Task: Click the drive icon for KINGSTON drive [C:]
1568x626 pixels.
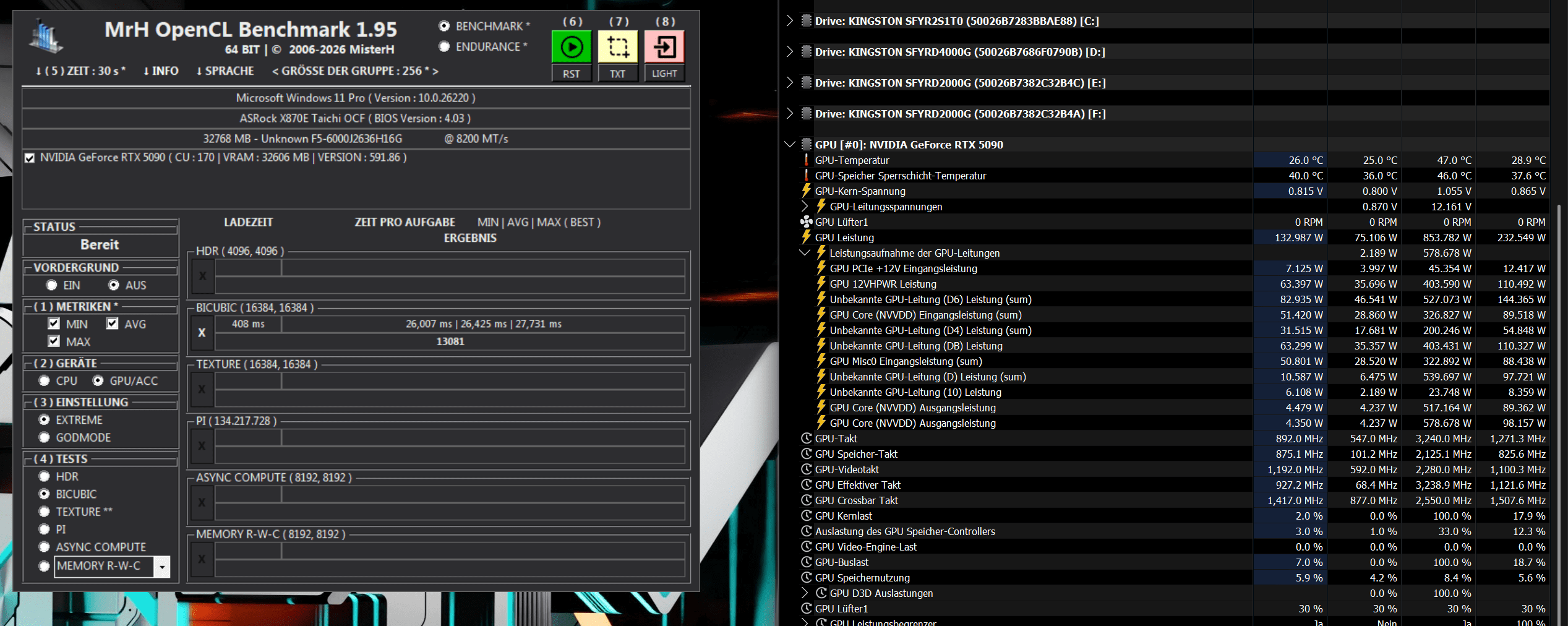Action: [x=807, y=21]
